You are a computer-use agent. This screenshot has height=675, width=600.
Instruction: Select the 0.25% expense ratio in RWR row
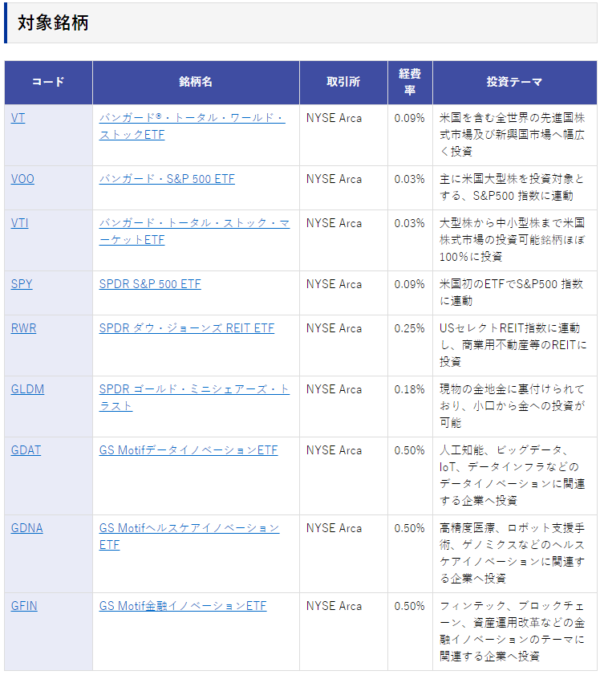(x=409, y=328)
